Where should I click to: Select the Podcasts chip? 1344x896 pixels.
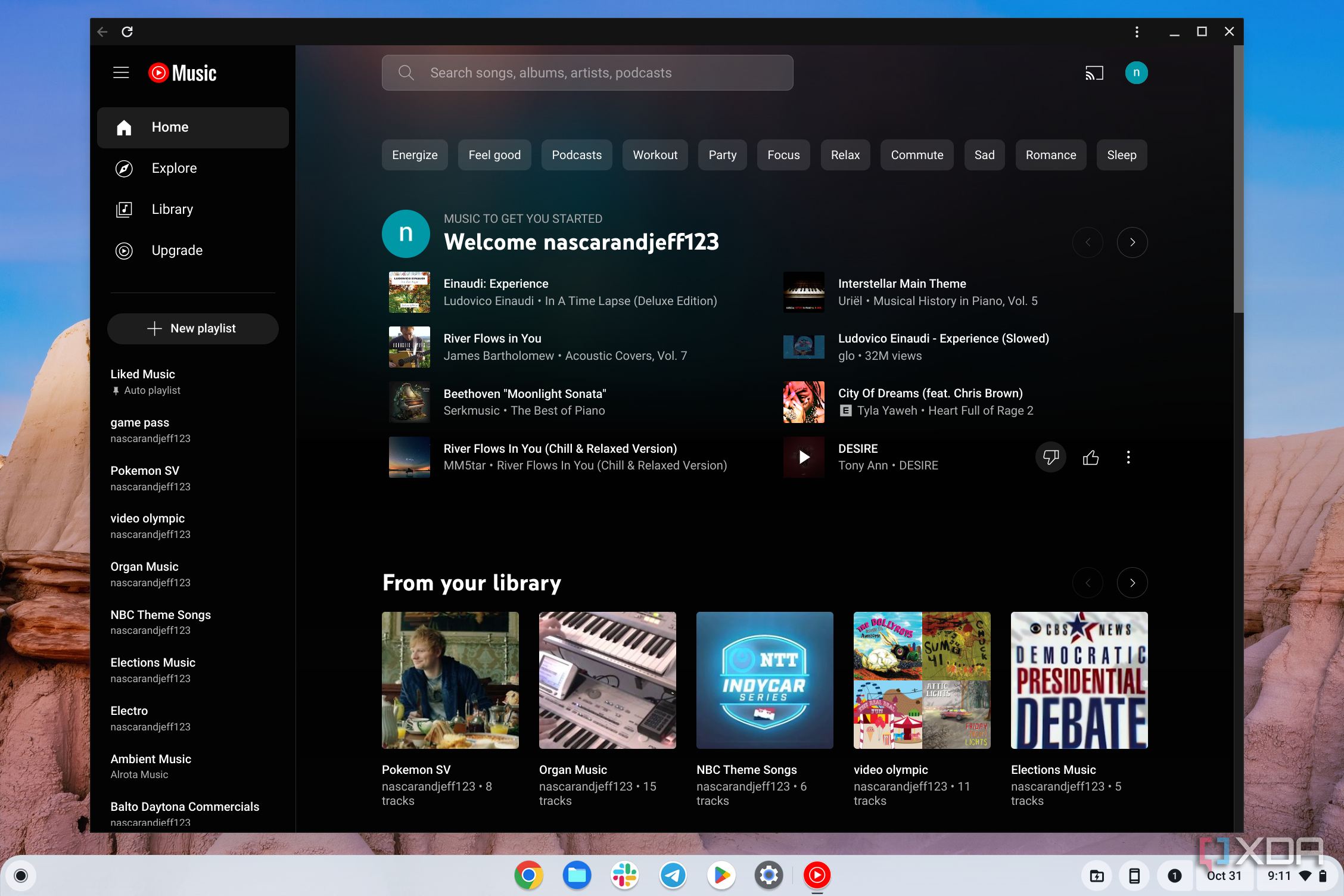pos(577,155)
